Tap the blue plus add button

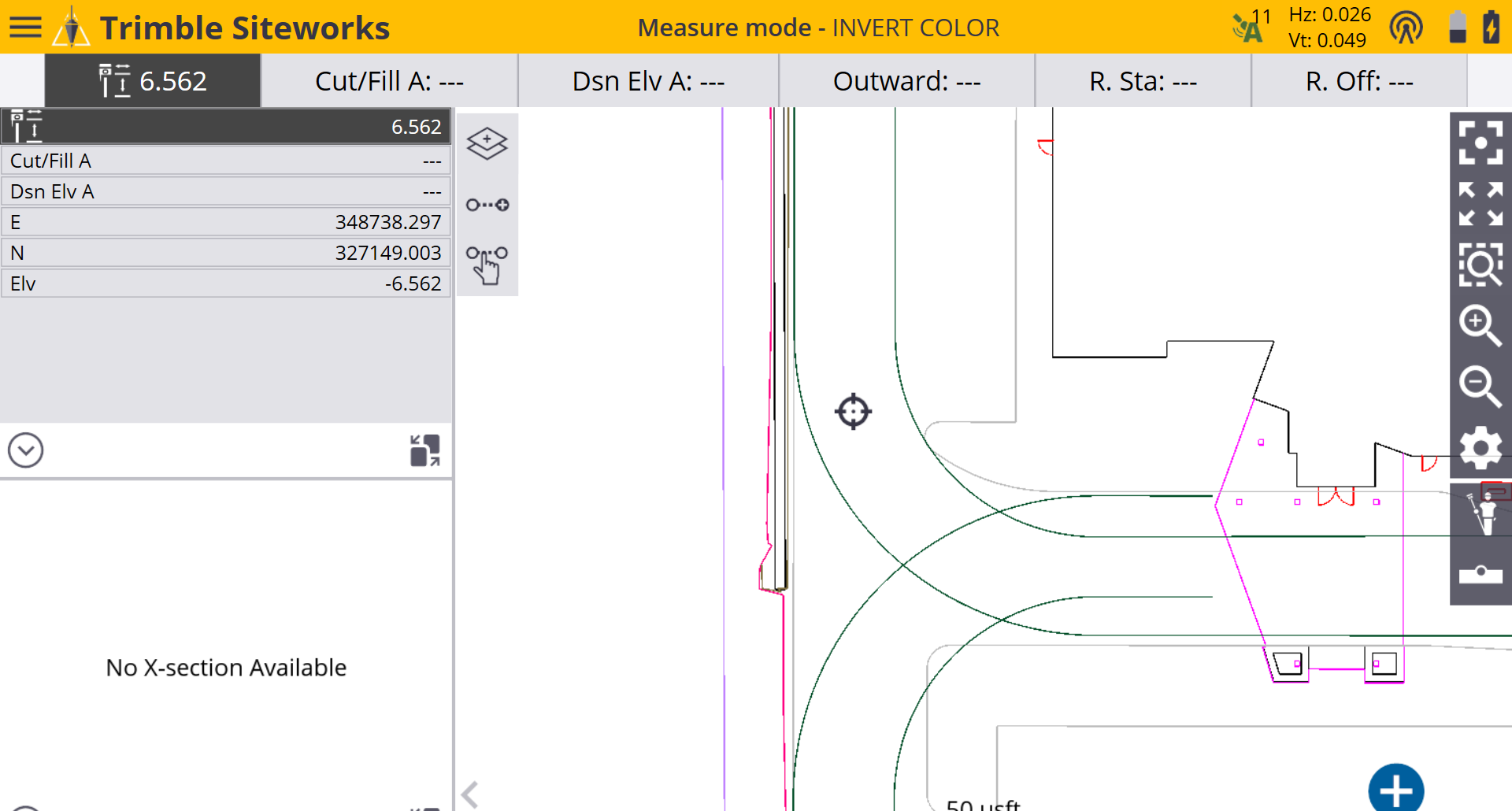point(1395,790)
